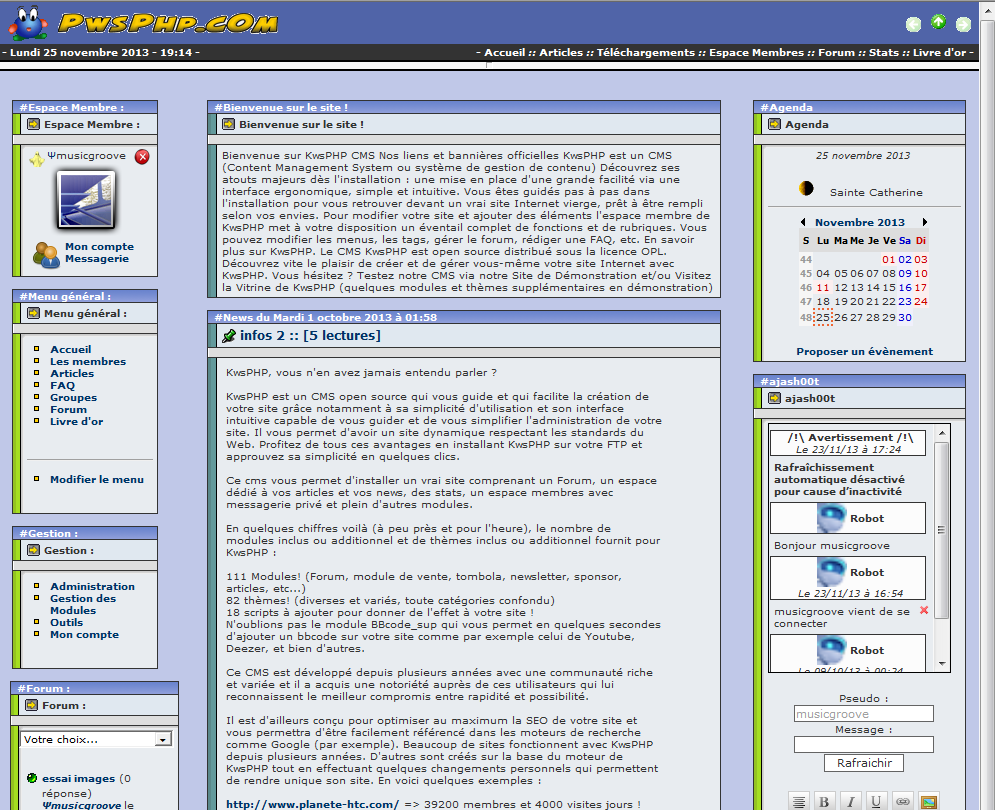995x810 pixels.
Task: Click the arrow icon beside Agenda title
Action: (x=774, y=124)
